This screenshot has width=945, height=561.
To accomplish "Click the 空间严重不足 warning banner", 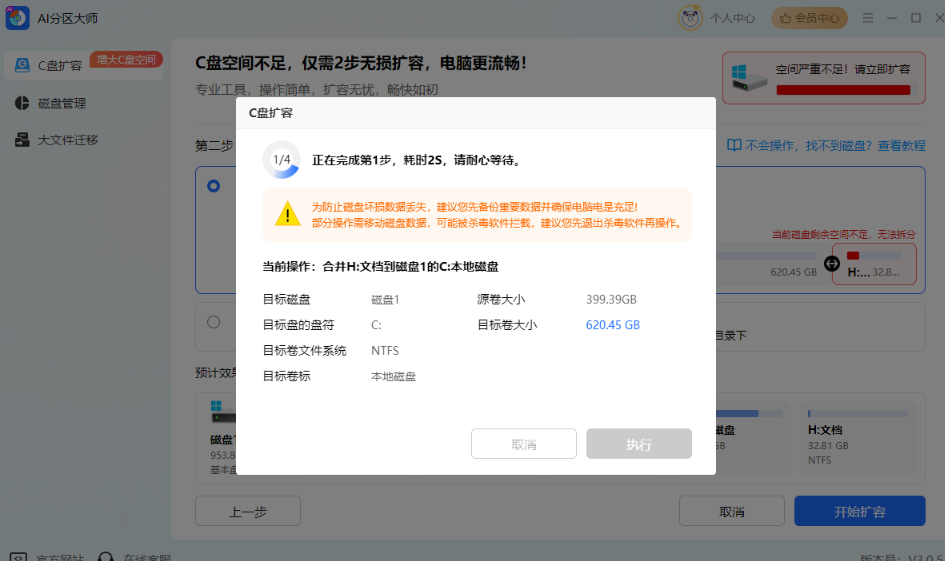I will click(x=824, y=78).
